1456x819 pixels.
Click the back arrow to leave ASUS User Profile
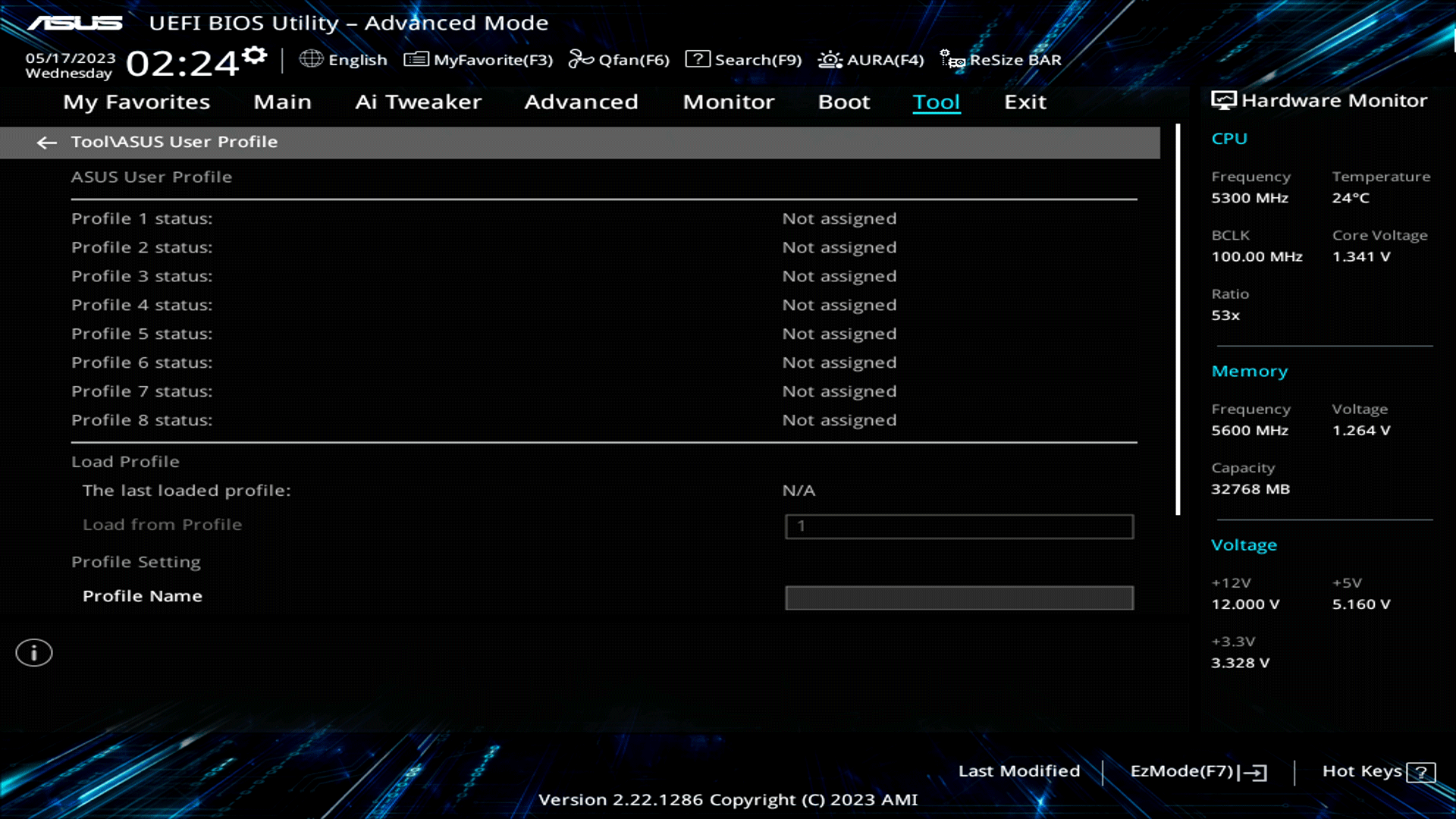(x=48, y=143)
